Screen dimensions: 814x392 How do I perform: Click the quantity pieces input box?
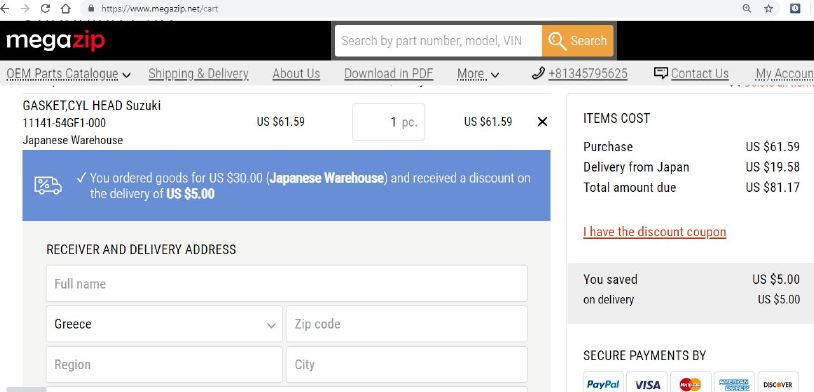388,122
